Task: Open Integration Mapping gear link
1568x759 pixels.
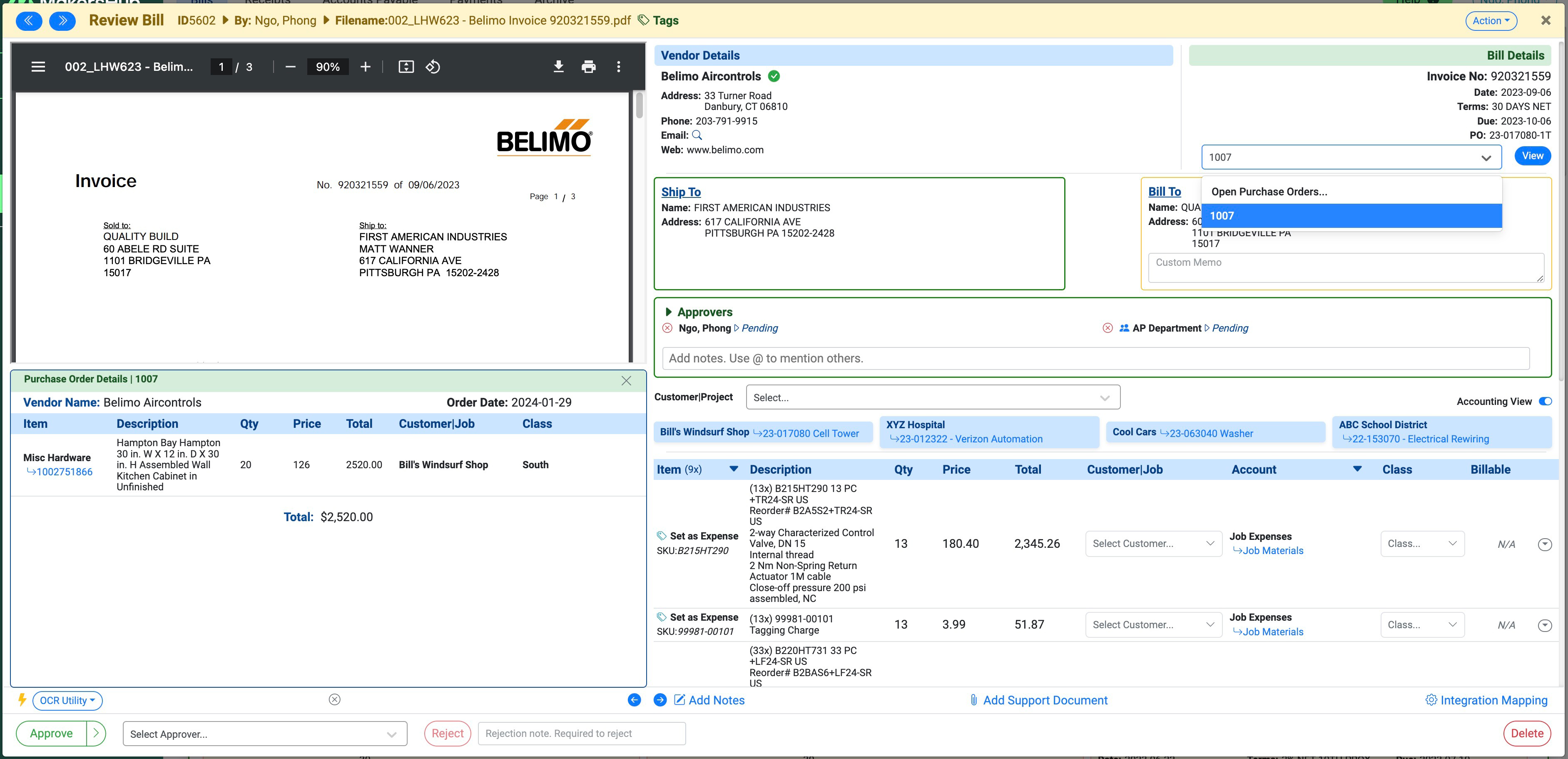Action: click(1486, 700)
